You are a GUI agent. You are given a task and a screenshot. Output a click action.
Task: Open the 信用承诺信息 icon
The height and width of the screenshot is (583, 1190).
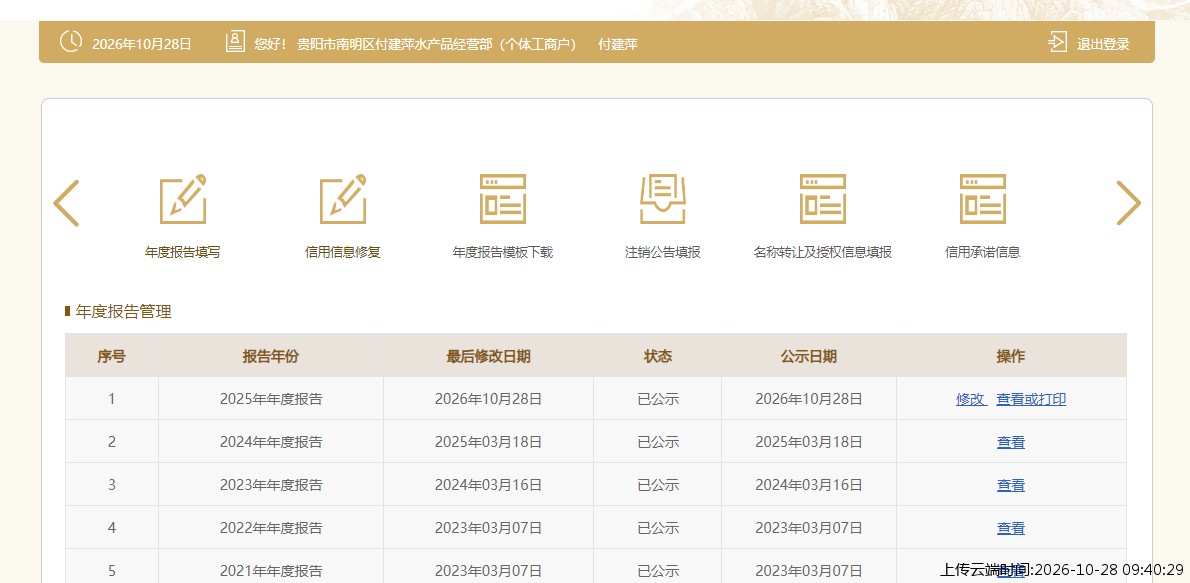click(x=983, y=199)
